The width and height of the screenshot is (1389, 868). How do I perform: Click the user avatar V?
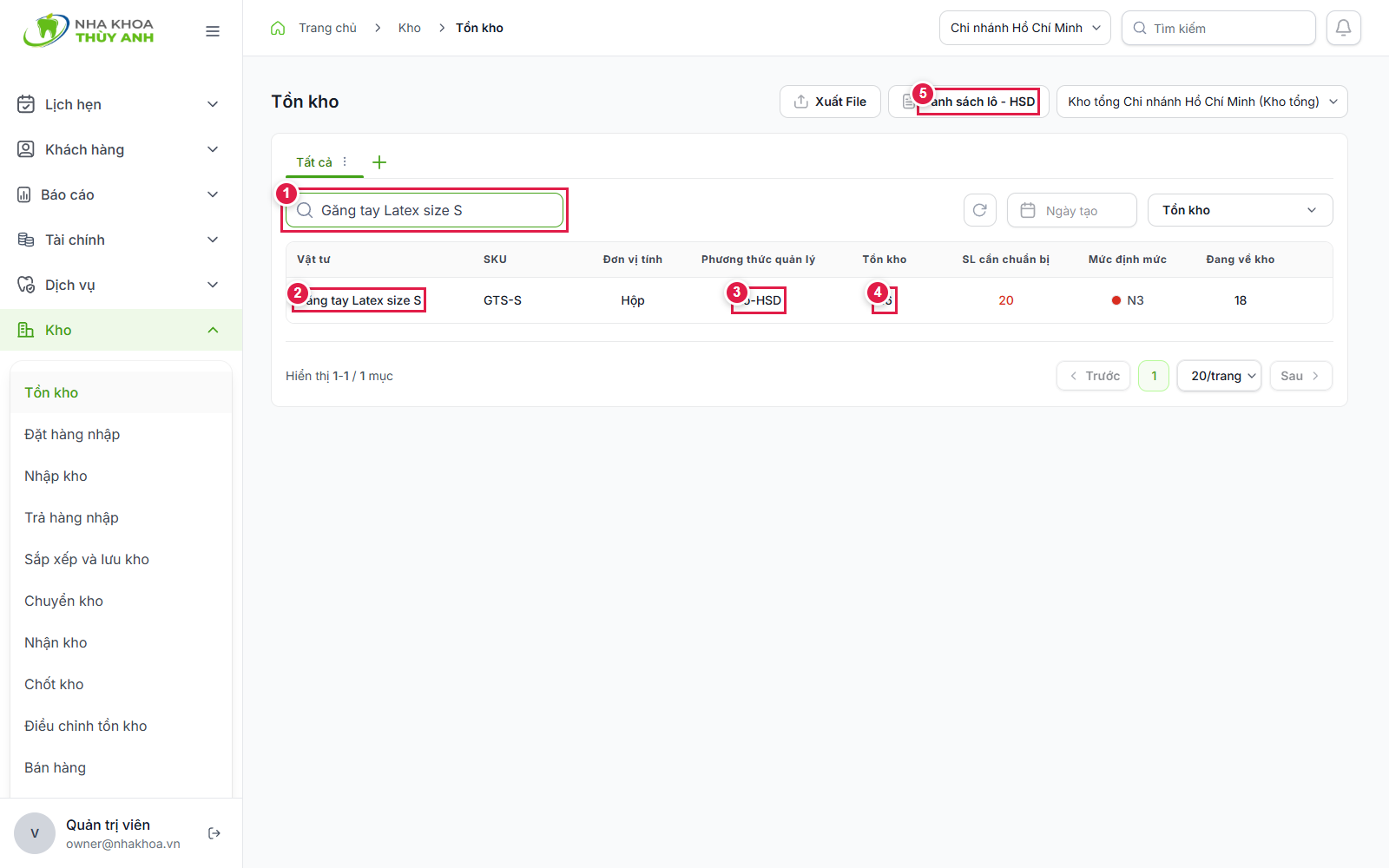35,833
